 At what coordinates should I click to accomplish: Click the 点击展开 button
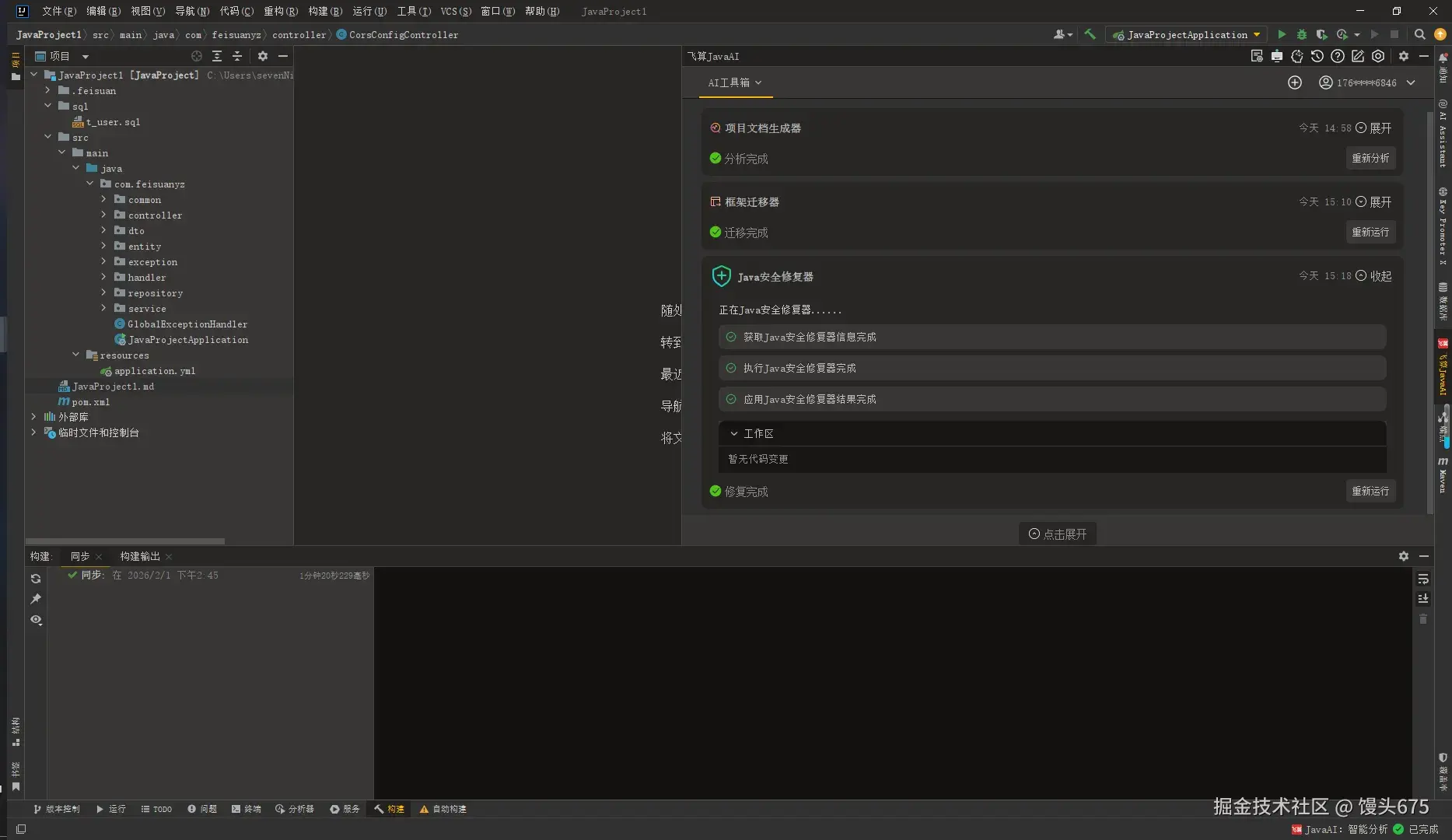(1058, 534)
